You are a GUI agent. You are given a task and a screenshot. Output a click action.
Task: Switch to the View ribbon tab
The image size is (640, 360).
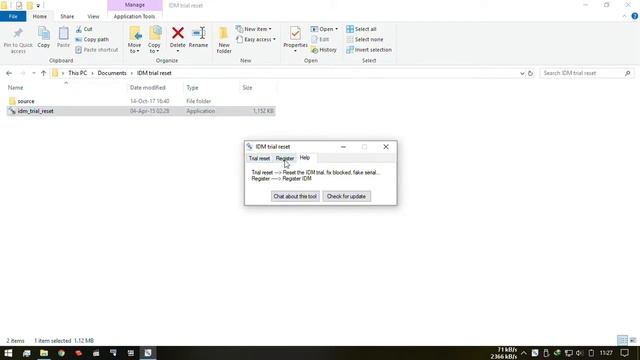tap(93, 16)
